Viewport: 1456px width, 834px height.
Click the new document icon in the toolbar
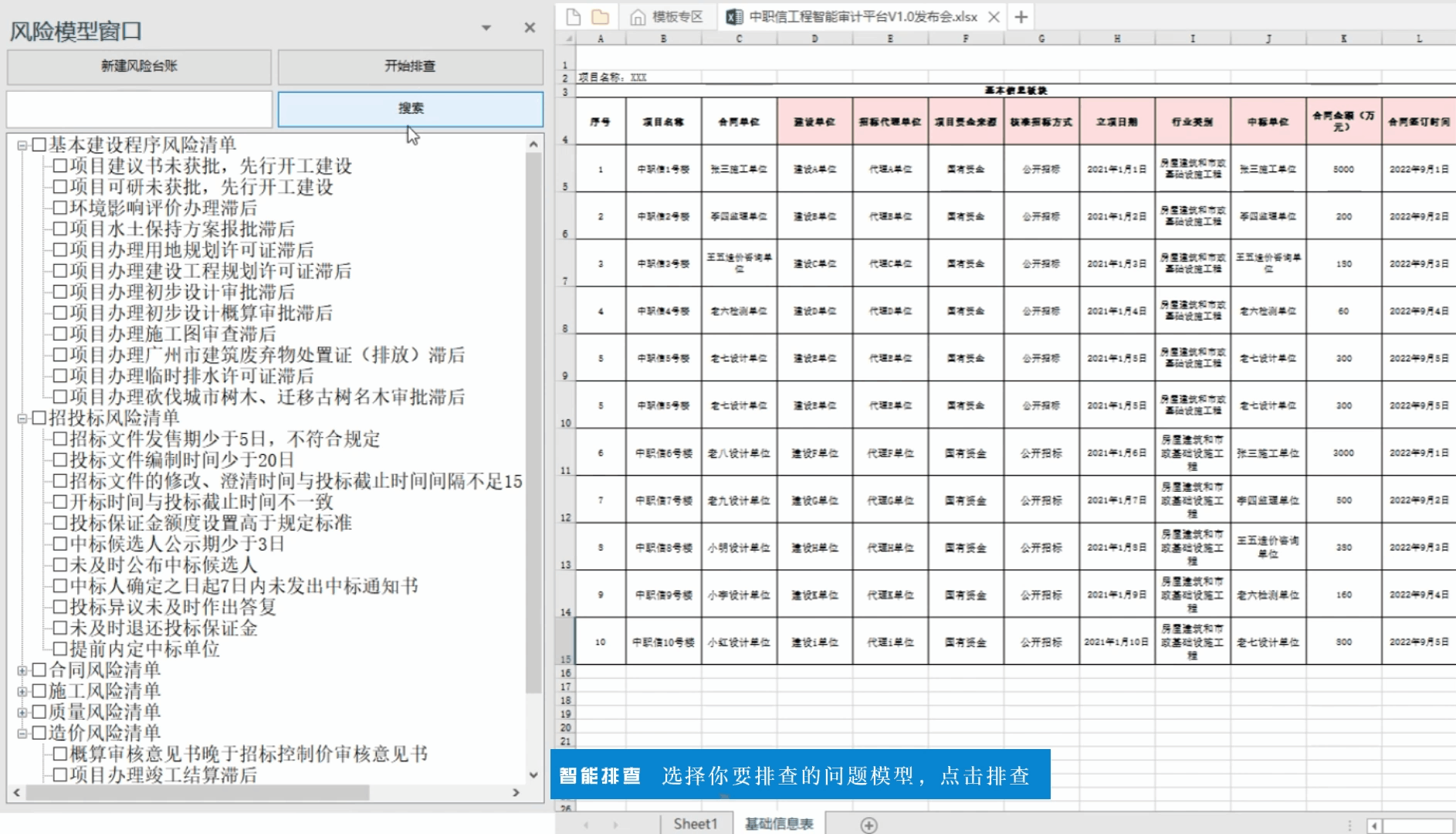coord(572,15)
